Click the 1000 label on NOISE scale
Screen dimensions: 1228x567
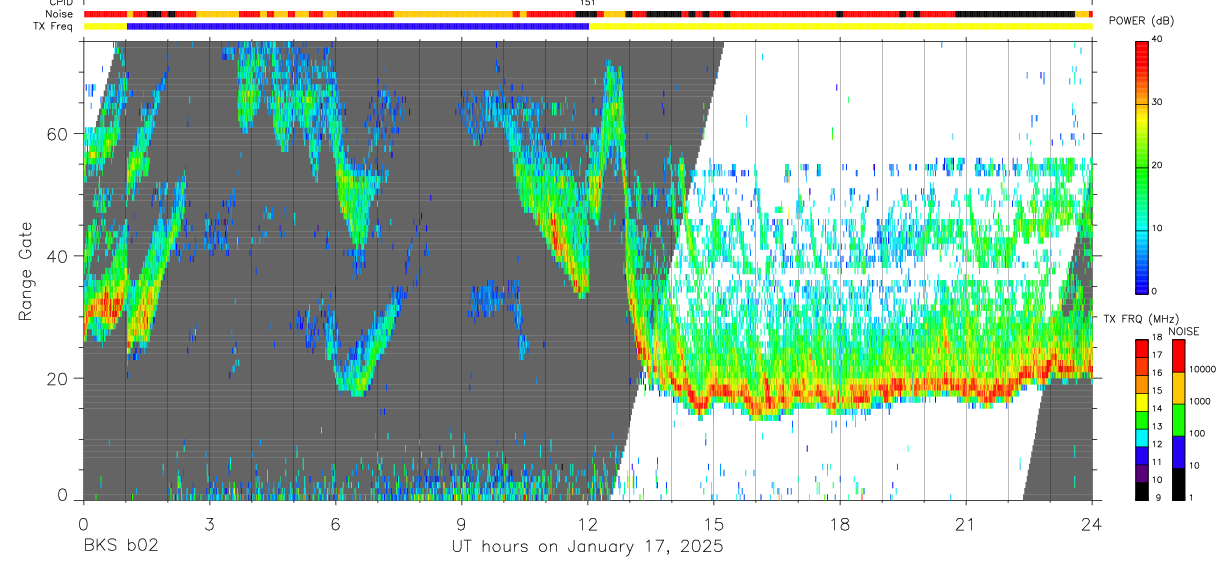point(1202,401)
